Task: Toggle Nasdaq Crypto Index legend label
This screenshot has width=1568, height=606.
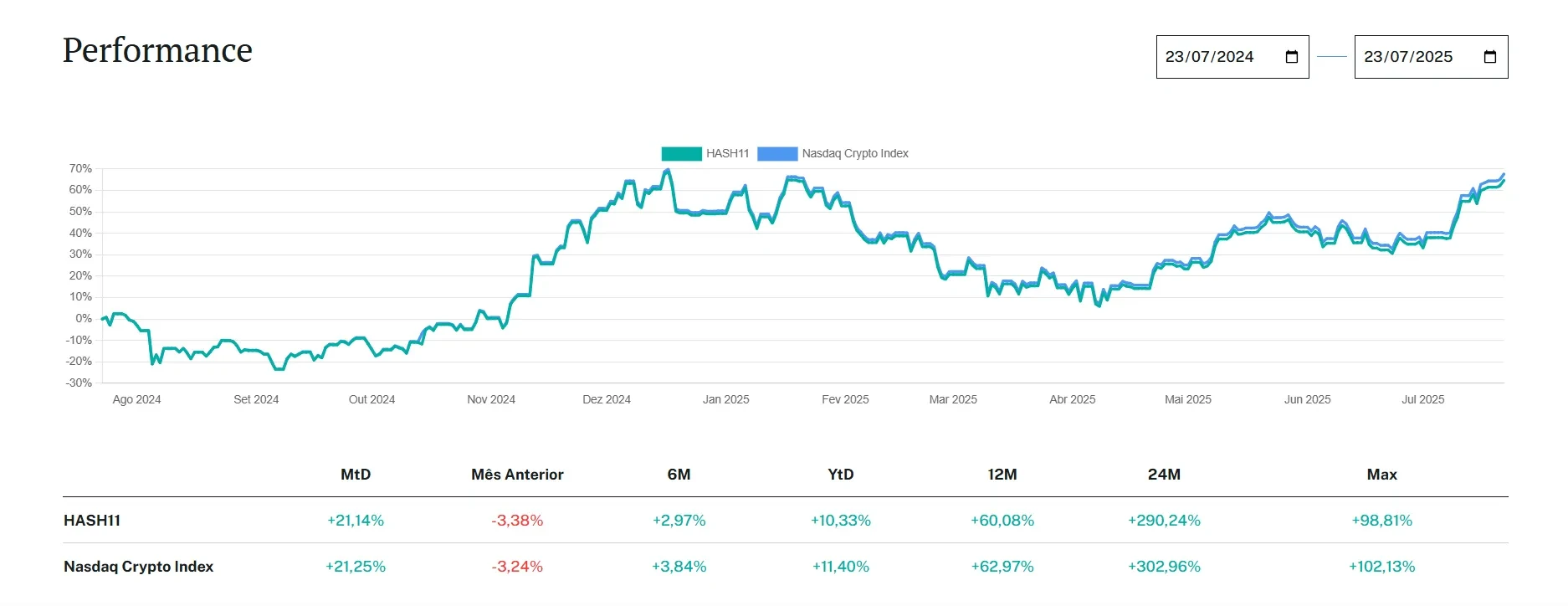Action: point(855,154)
